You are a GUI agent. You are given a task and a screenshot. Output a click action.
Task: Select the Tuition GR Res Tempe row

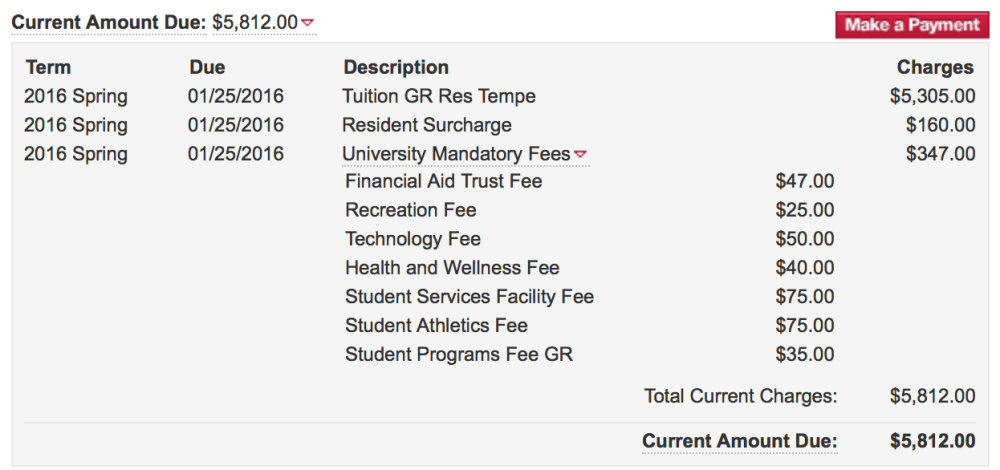point(439,96)
